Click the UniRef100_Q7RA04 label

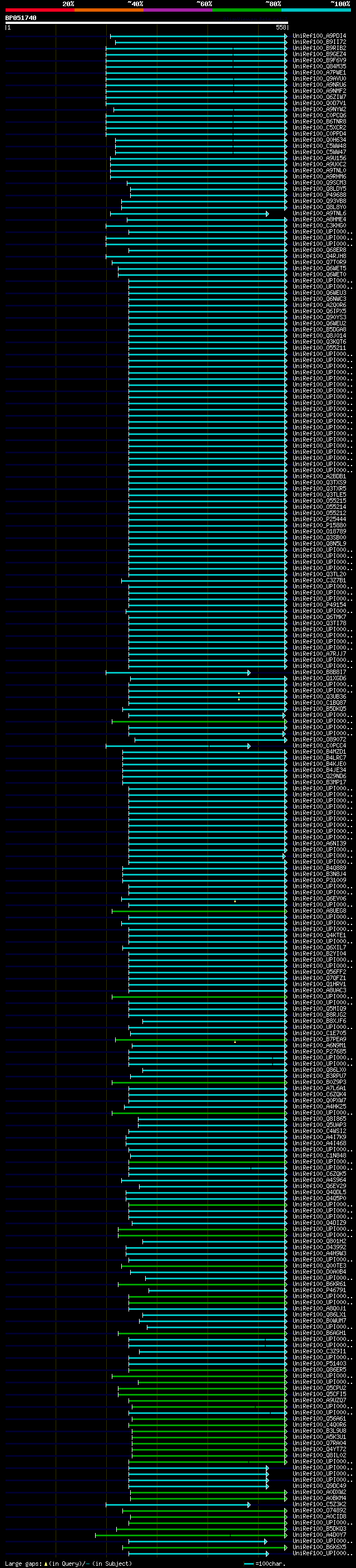click(319, 1443)
